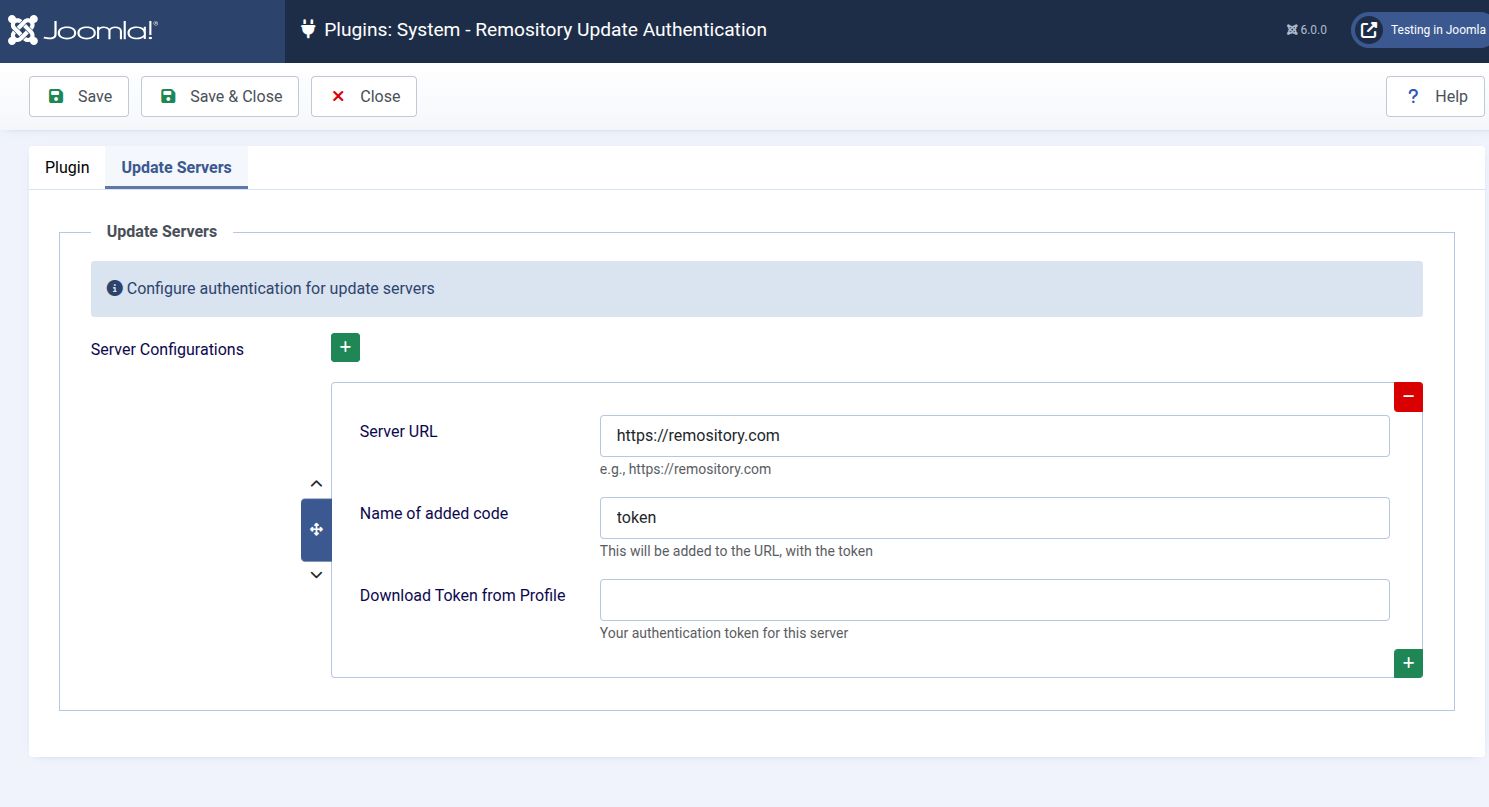
Task: Click the Name of added code field
Action: tap(994, 518)
